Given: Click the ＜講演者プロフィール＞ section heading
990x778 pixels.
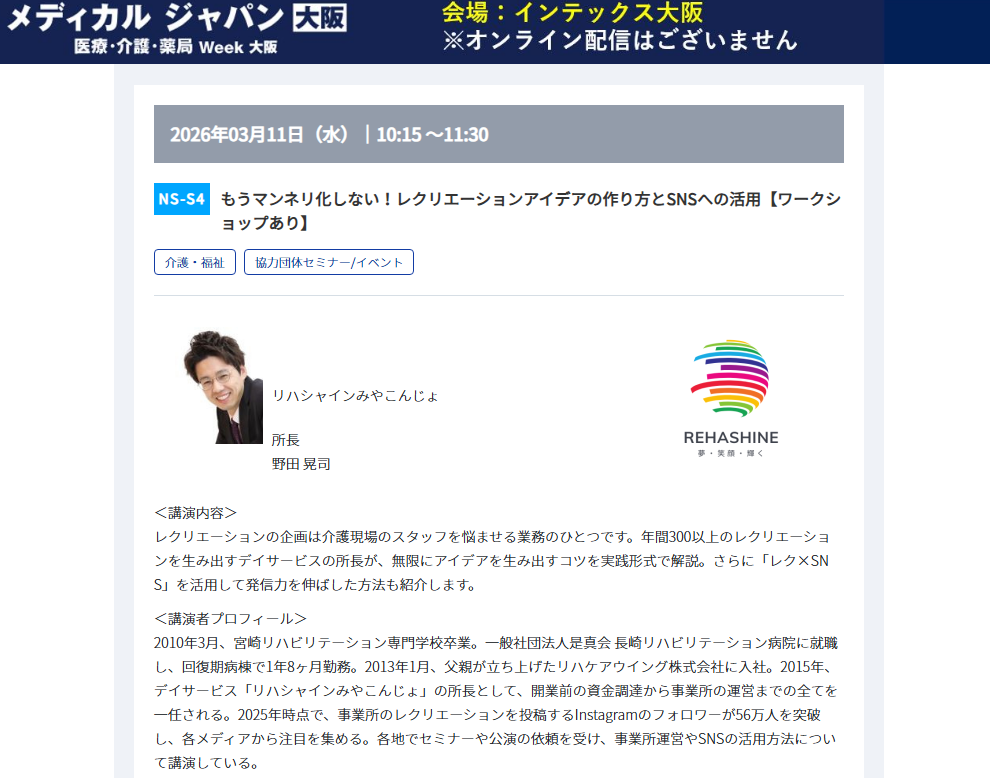Looking at the screenshot, I should click(x=230, y=619).
